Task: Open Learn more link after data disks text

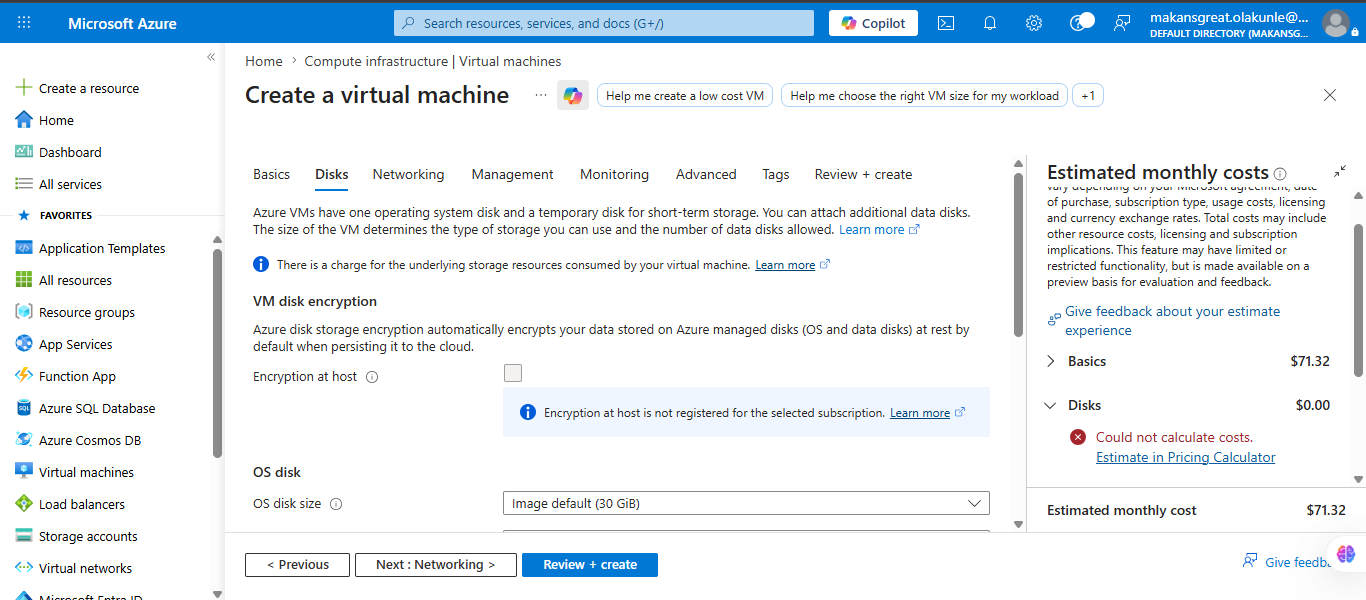Action: [879, 229]
